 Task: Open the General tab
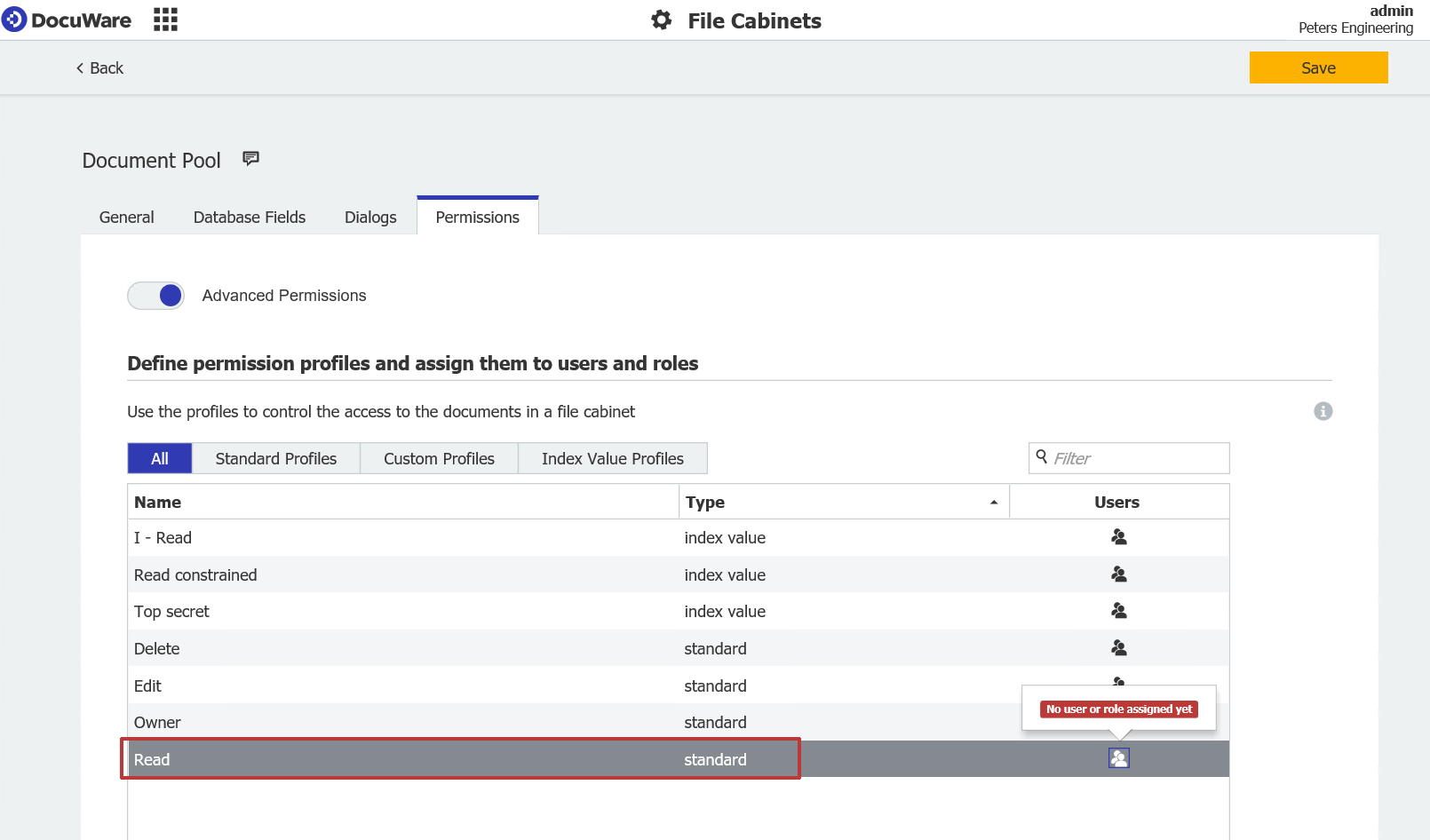tap(126, 218)
